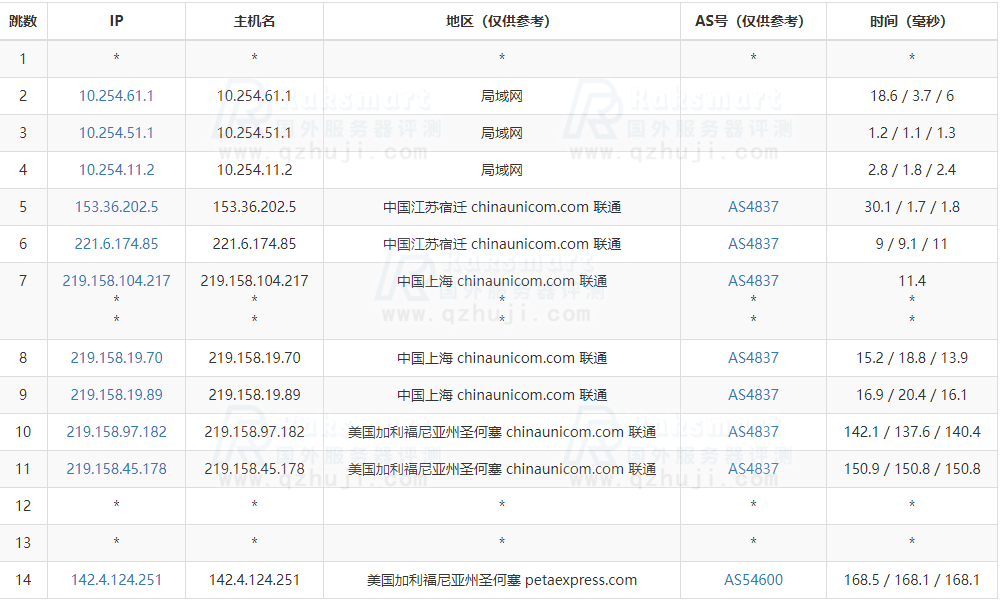
Task: Click time value 1.2 / 1.1 / 1.3
Action: pos(911,133)
